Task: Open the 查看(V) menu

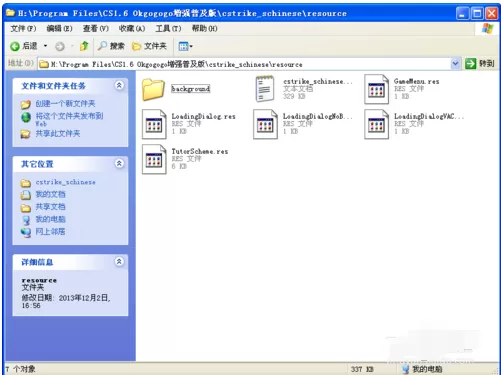Action: (x=96, y=29)
